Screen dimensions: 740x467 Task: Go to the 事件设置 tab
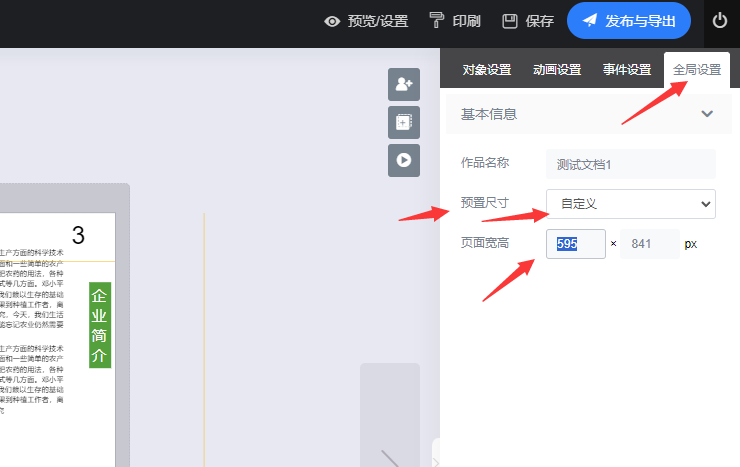tap(627, 70)
